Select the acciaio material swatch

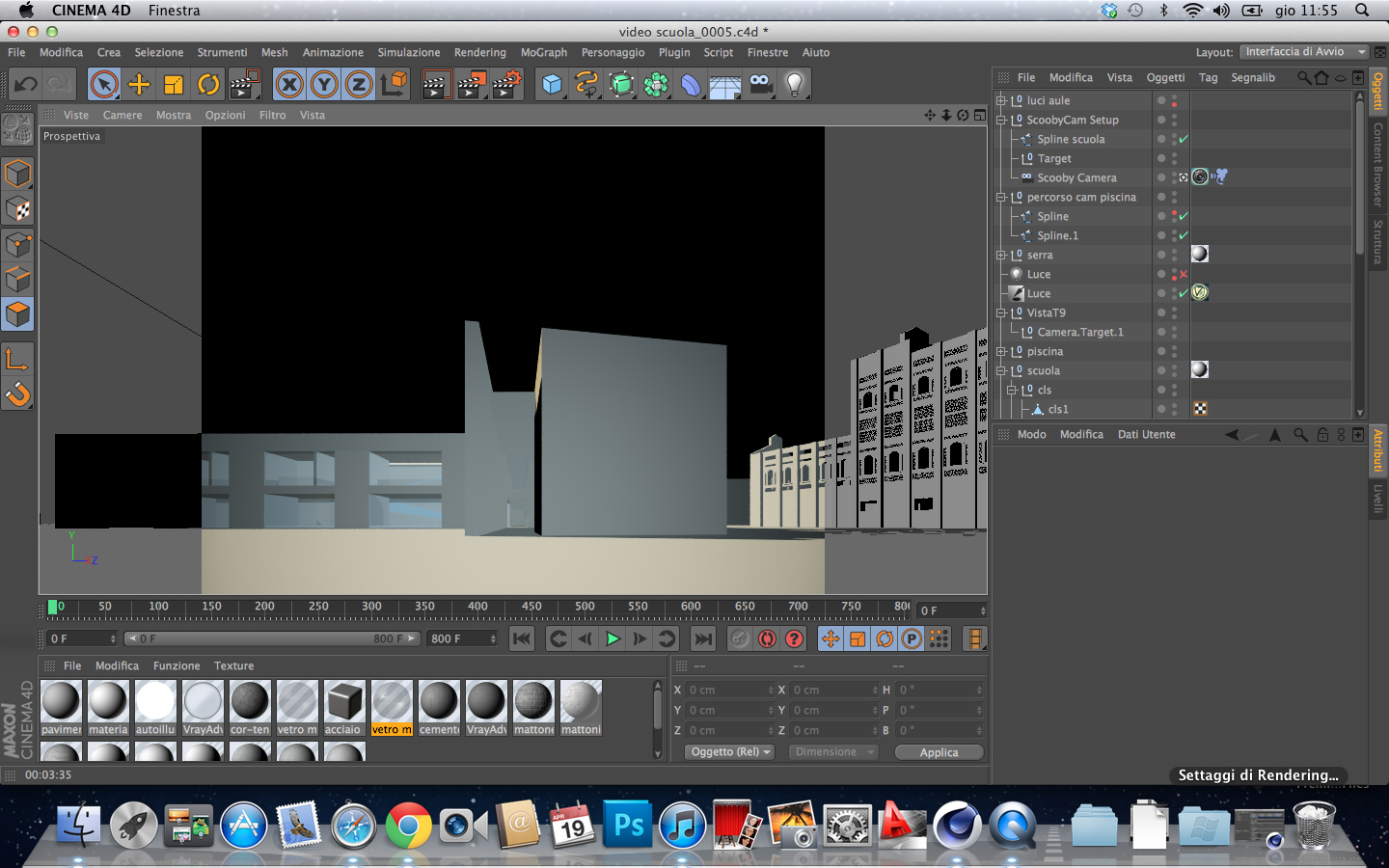343,702
